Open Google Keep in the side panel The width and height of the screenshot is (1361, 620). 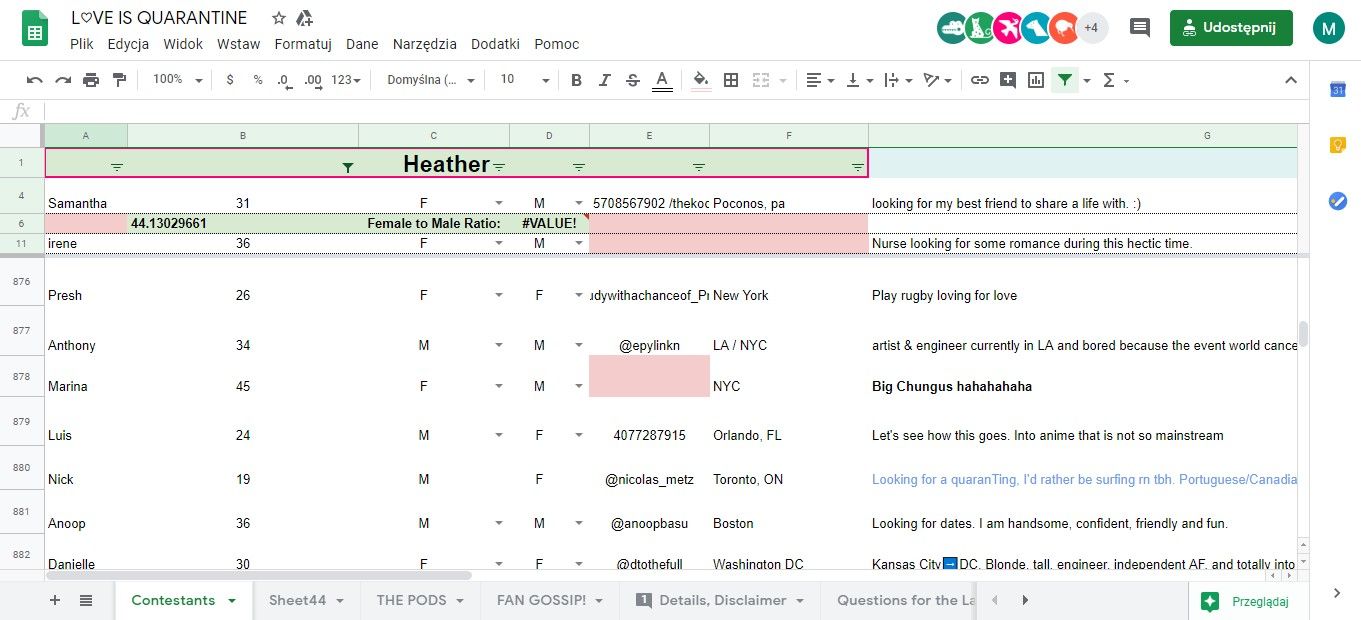pos(1337,145)
